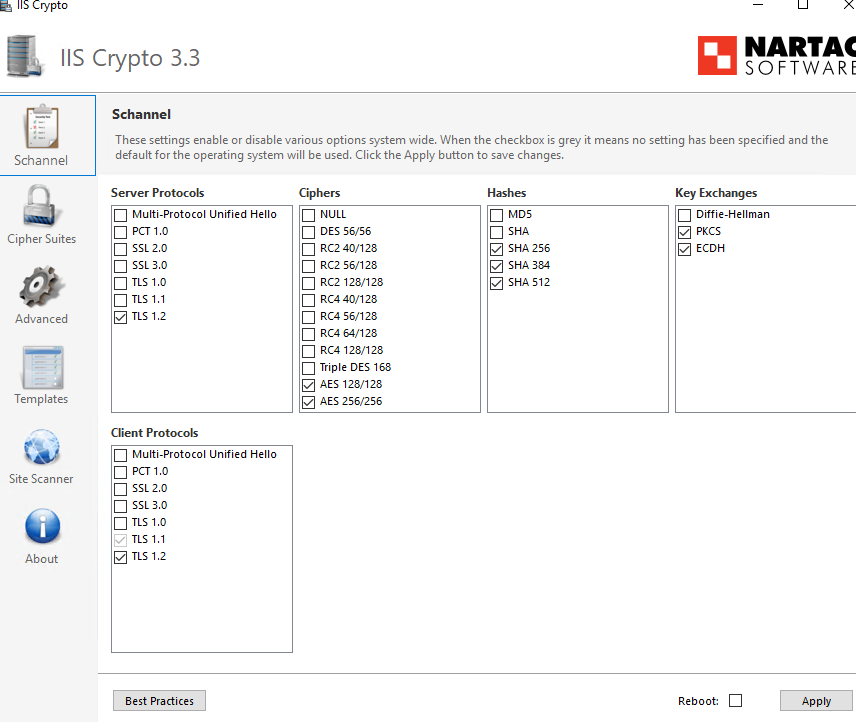Toggle the RC4 40/128 cipher checkbox
This screenshot has height=722, width=856.
coord(308,300)
